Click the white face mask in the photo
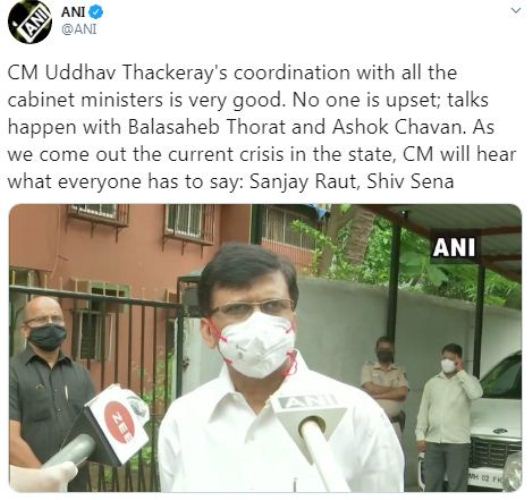This screenshot has height=500, width=532. 257,345
